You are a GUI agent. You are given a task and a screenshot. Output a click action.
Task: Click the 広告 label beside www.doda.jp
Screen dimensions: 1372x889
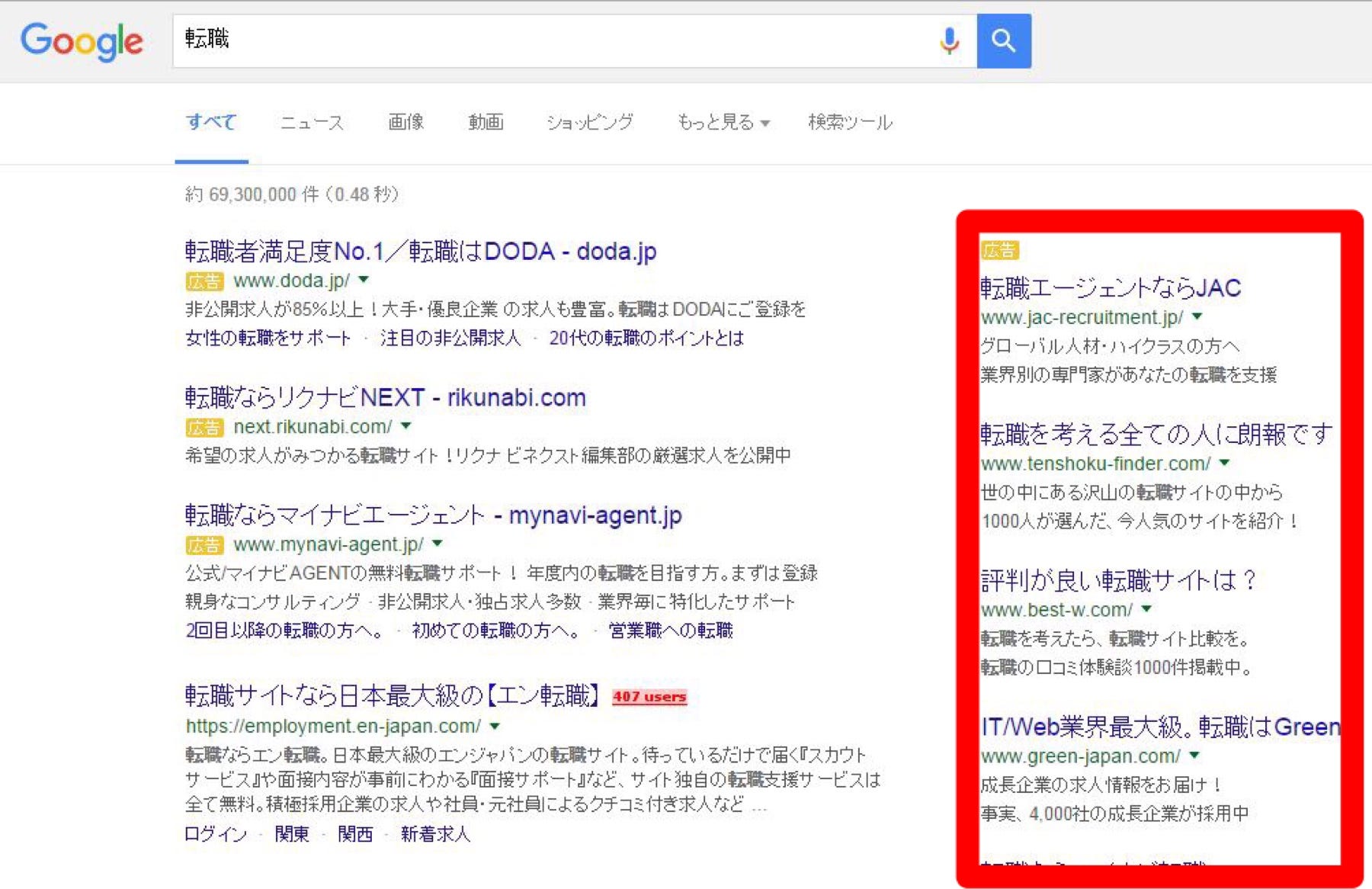pyautogui.click(x=204, y=281)
